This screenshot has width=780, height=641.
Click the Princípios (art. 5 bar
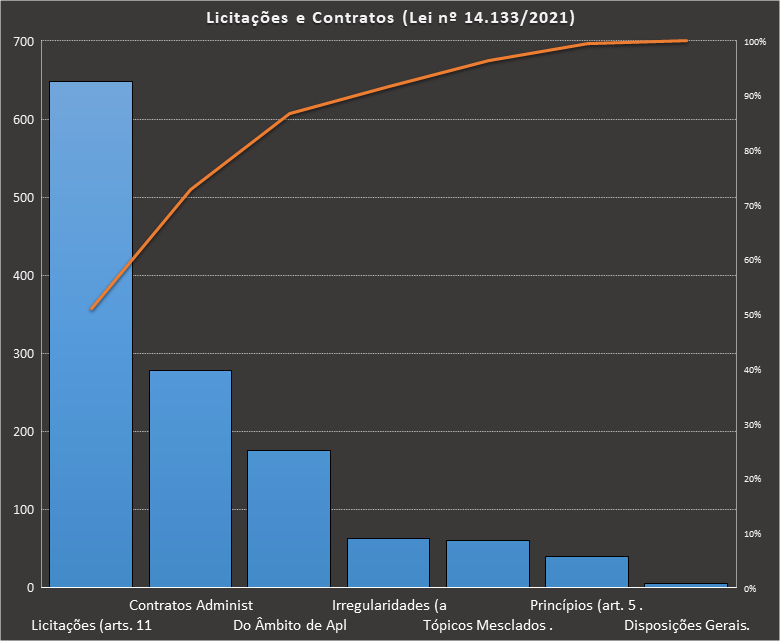tap(586, 571)
